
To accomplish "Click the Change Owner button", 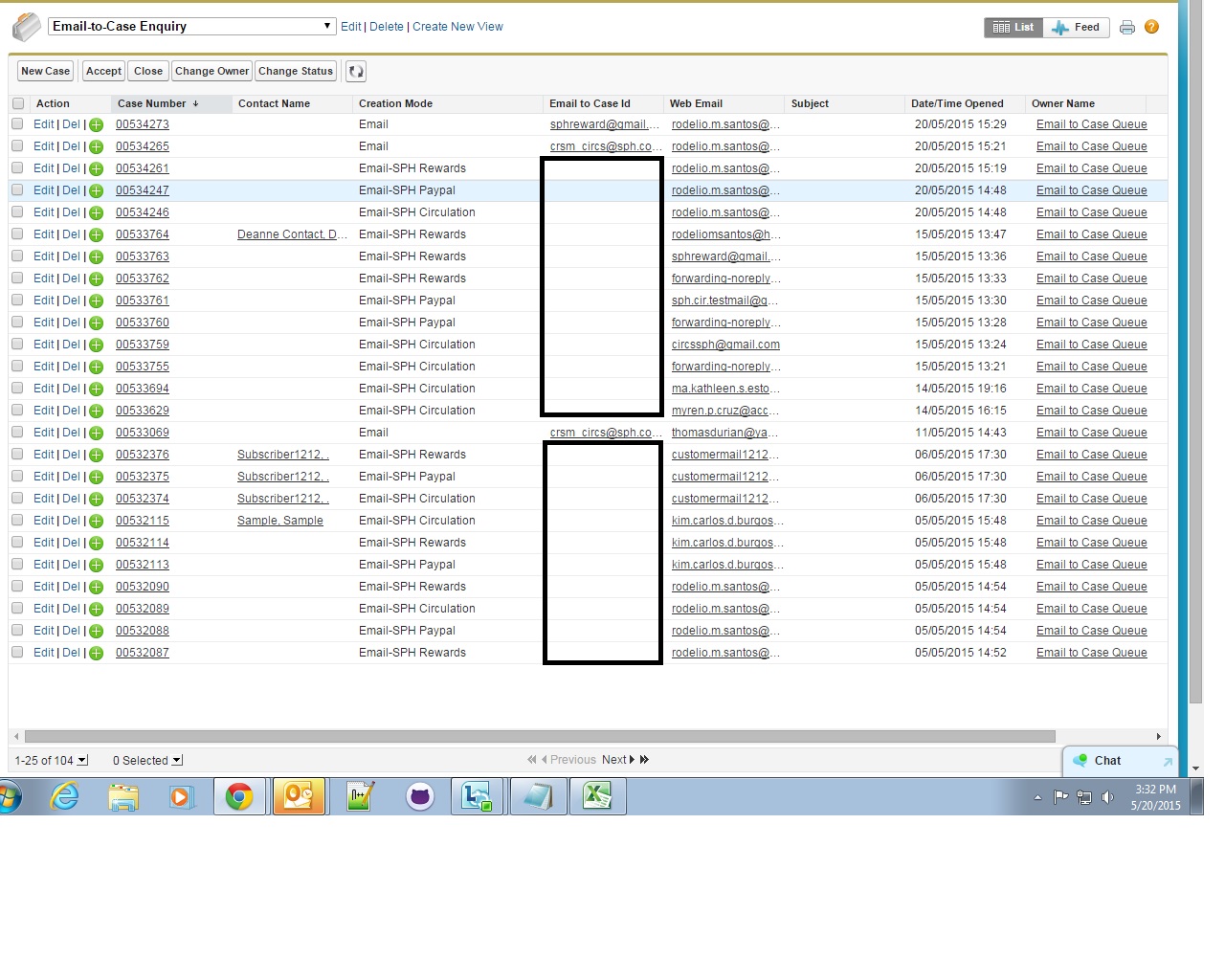I will pyautogui.click(x=212, y=71).
